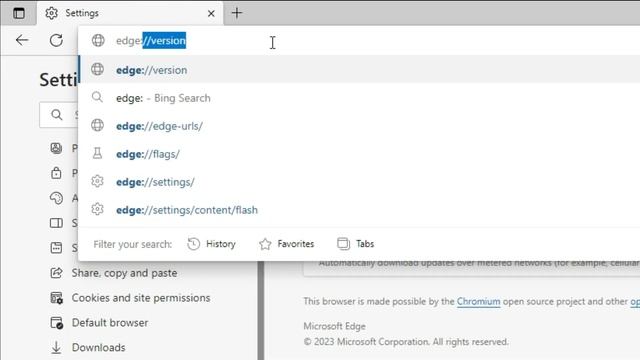Open the Chromium link
The height and width of the screenshot is (360, 640).
[478, 301]
